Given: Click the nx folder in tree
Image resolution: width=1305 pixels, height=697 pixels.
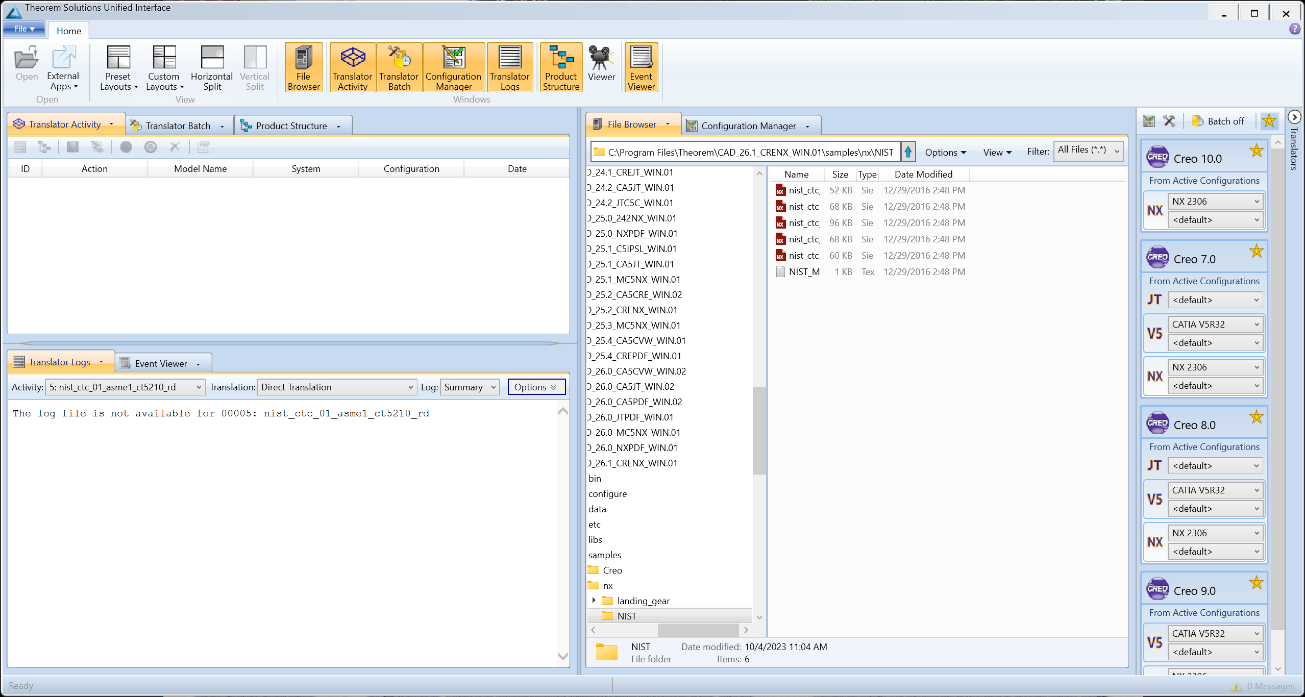Looking at the screenshot, I should [x=608, y=585].
